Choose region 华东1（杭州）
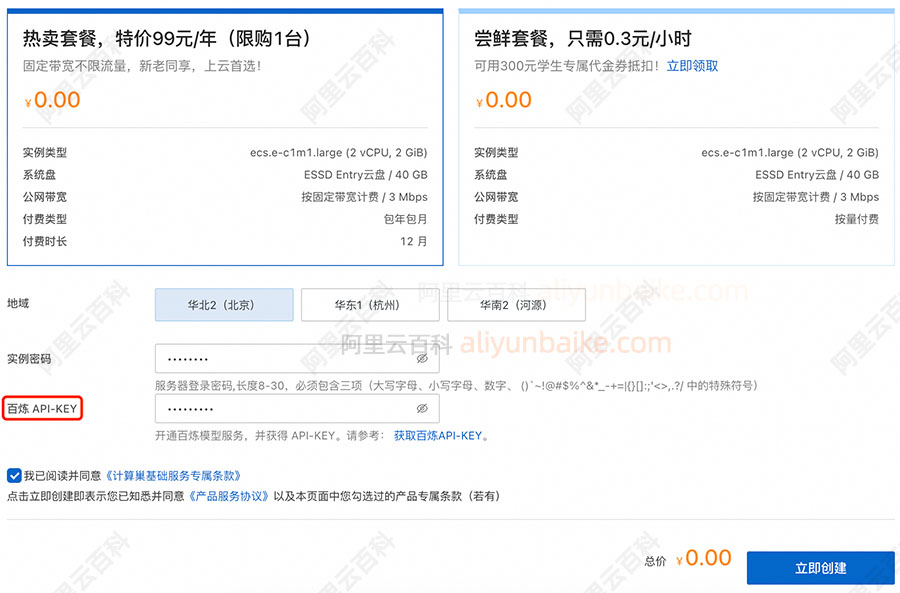The width and height of the screenshot is (900, 593). 370,305
